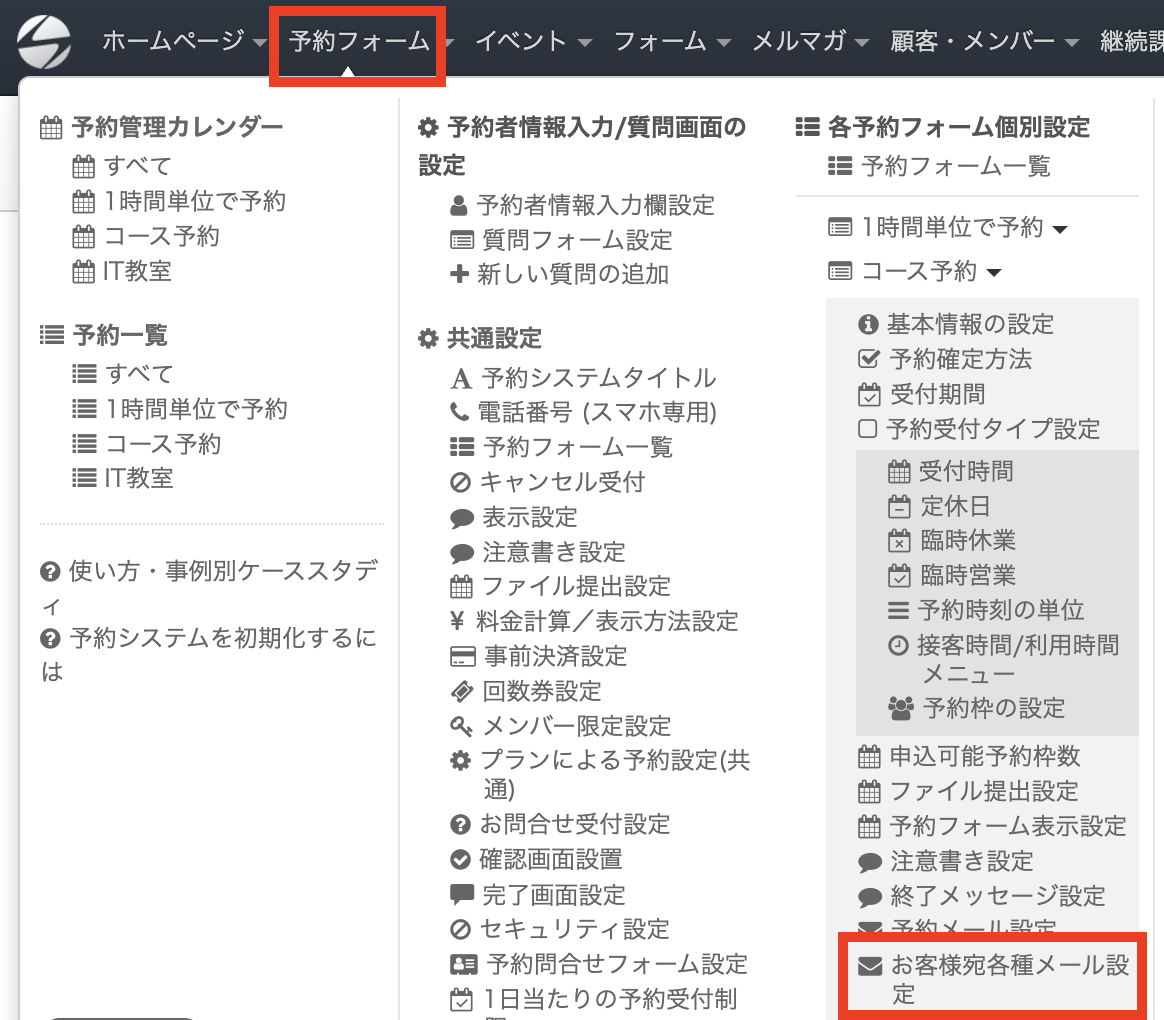Click the envelope icon beside お客様宛各種メール設定

[x=871, y=967]
